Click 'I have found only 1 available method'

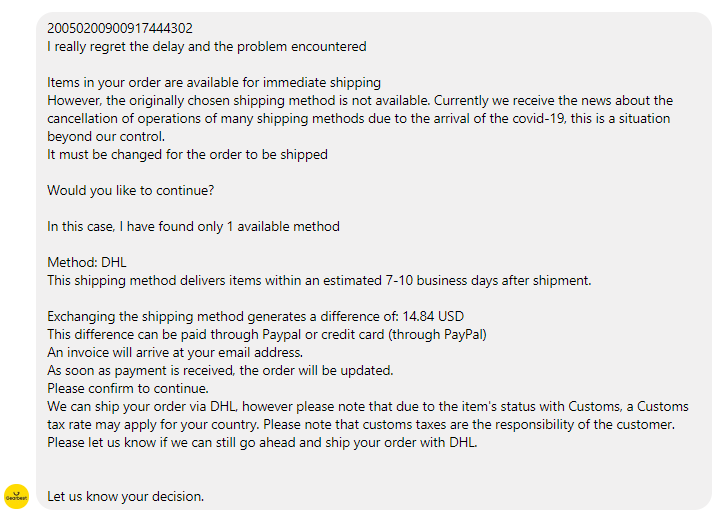[230, 227]
